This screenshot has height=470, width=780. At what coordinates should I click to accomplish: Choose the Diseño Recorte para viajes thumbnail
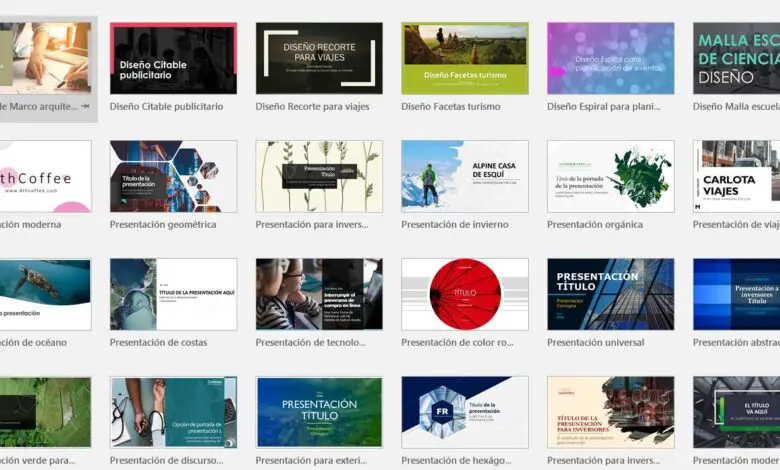[319, 58]
